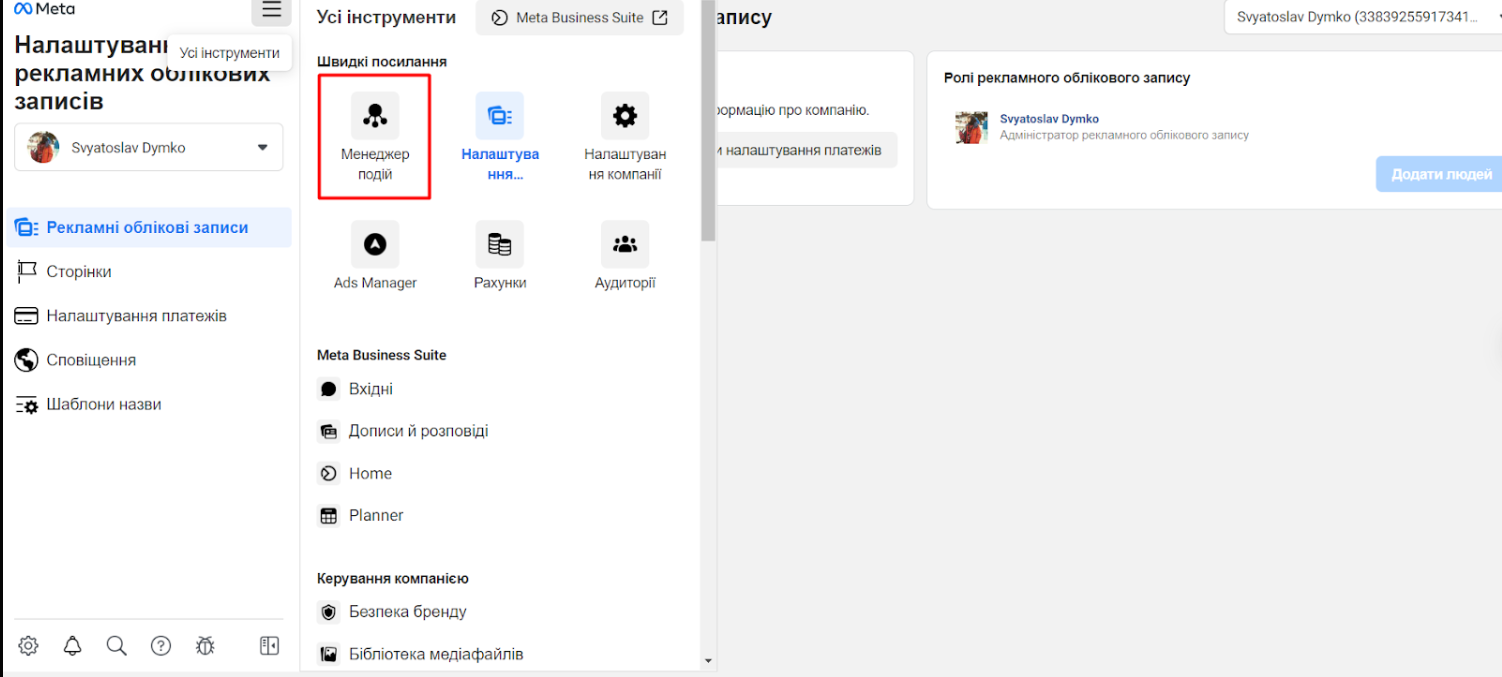The height and width of the screenshot is (677, 1502).
Task: Select Налаштування платежів in sidebar
Action: 149,316
